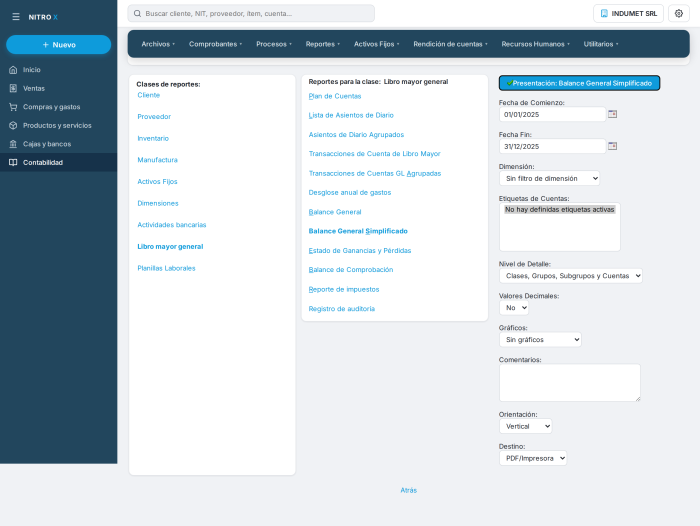
Task: Open the settings gear icon
Action: (x=679, y=13)
